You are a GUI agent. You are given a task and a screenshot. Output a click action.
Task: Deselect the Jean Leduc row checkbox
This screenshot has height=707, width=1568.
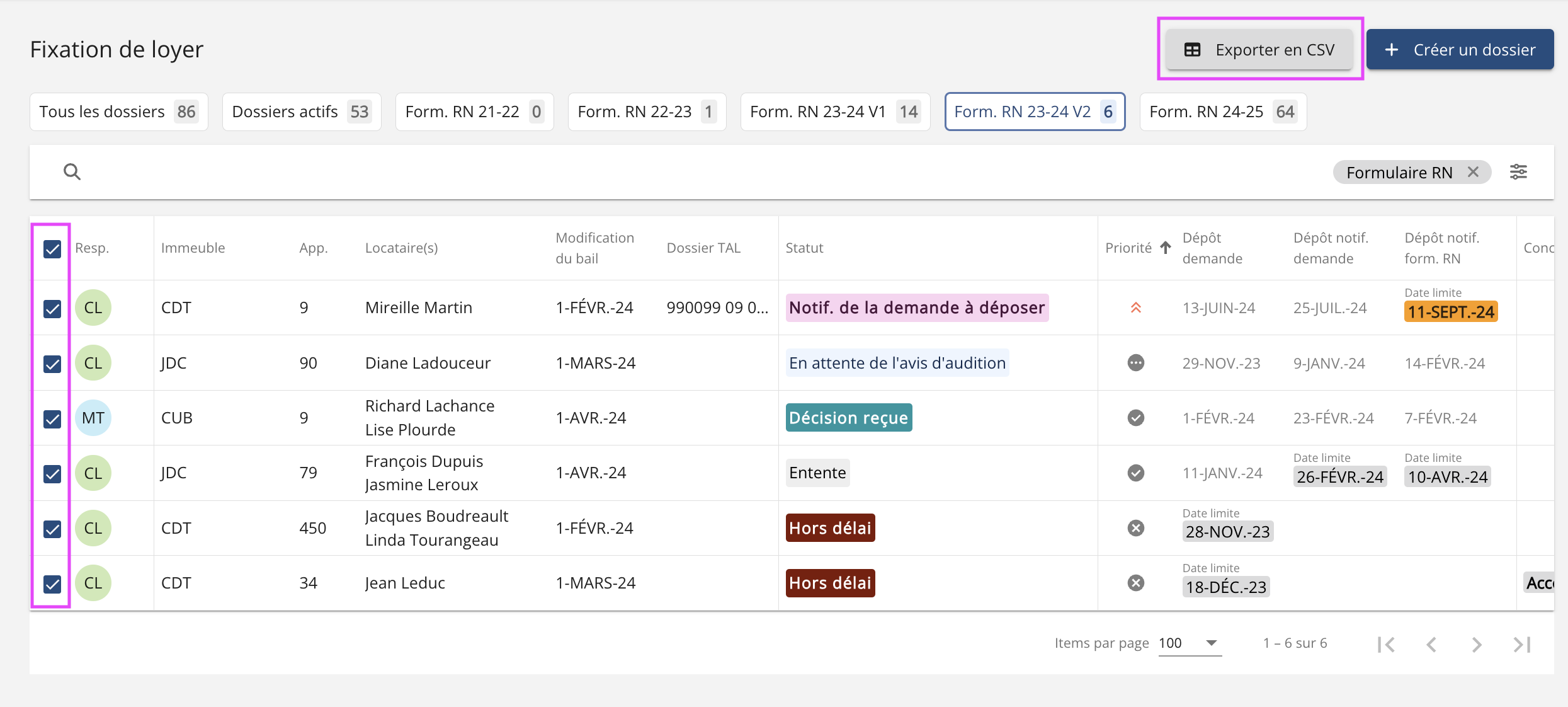coord(52,584)
